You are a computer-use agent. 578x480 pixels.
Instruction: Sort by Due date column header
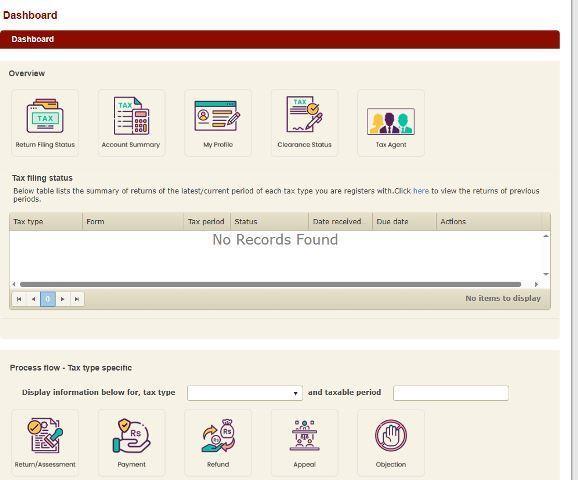404,222
